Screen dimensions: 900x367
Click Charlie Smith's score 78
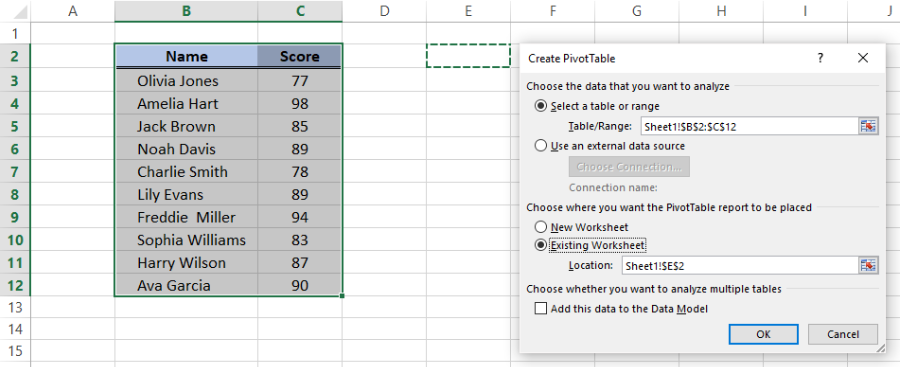[x=300, y=172]
